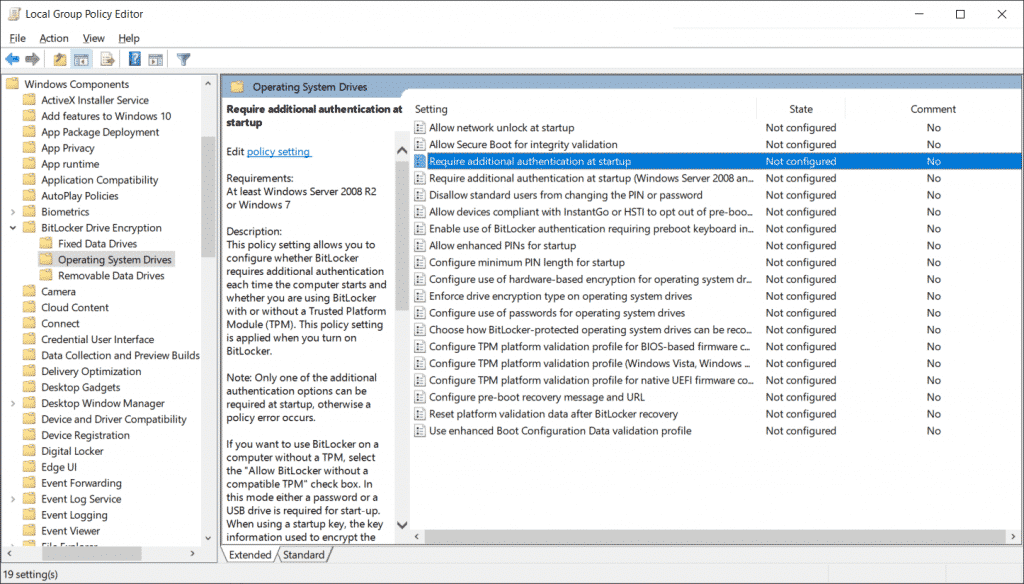The image size is (1024, 584).
Task: Select the Delivery Optimization tree item
Action: pyautogui.click(x=91, y=371)
